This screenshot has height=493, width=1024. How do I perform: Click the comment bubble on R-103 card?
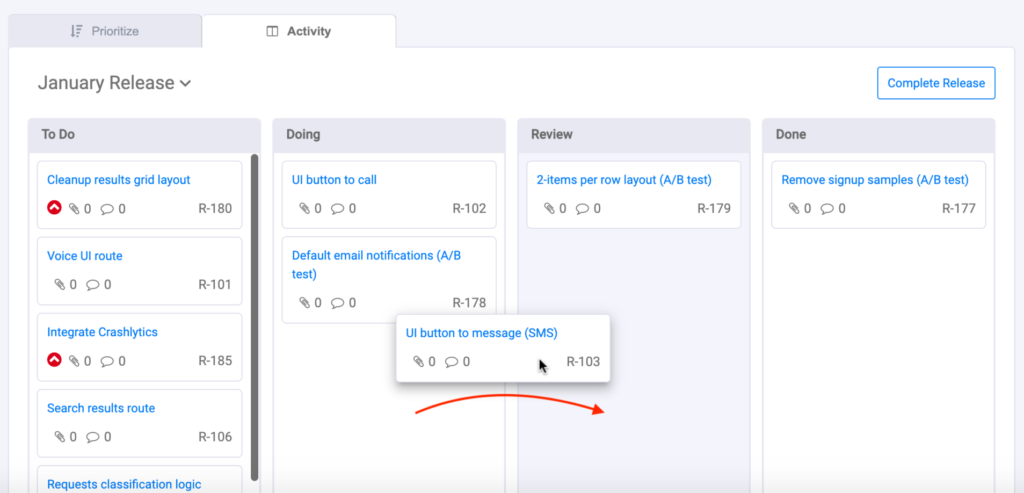click(452, 362)
